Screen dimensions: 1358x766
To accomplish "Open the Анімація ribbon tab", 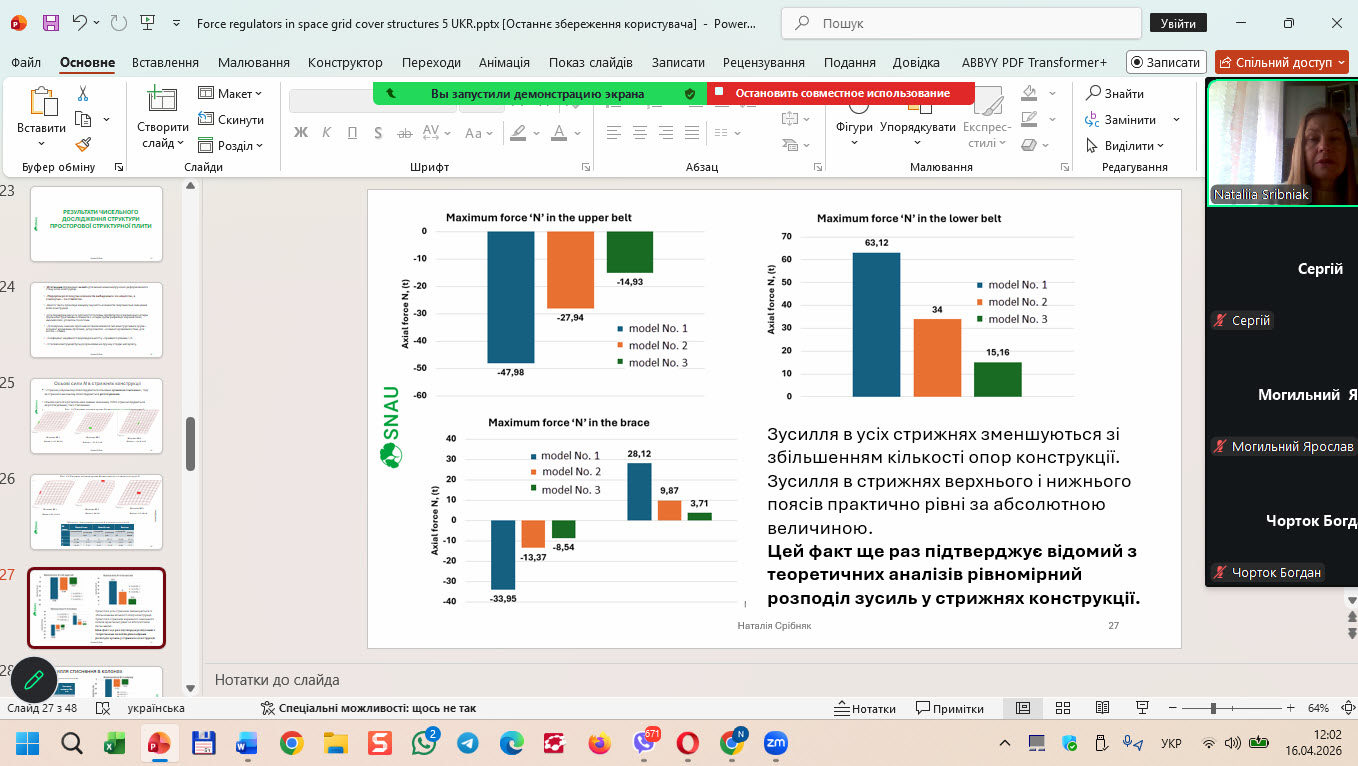I will (504, 62).
